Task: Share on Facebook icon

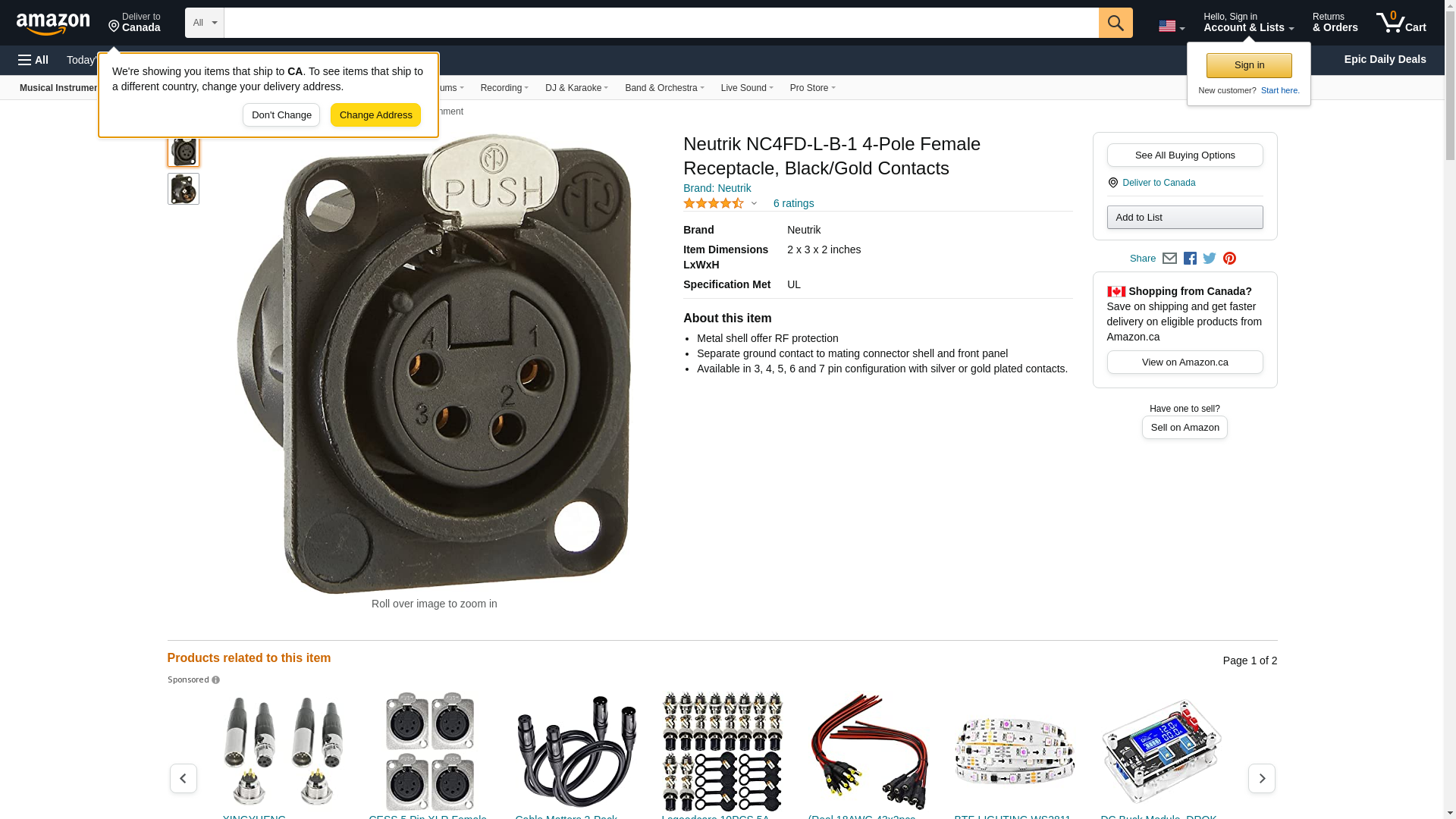Action: coord(1190,259)
